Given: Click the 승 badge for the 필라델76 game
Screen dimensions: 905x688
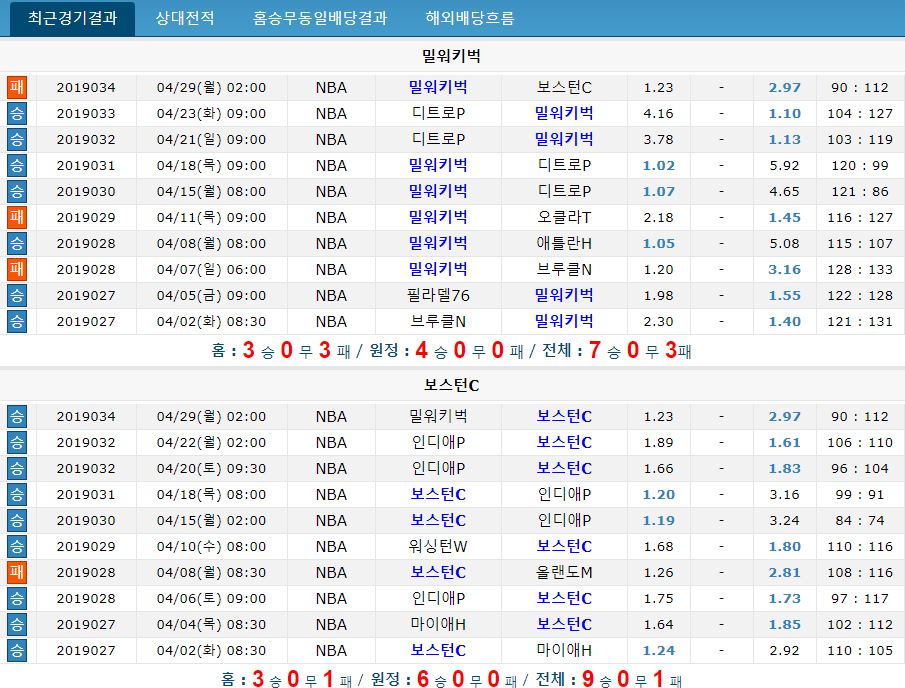Looking at the screenshot, I should pos(17,295).
